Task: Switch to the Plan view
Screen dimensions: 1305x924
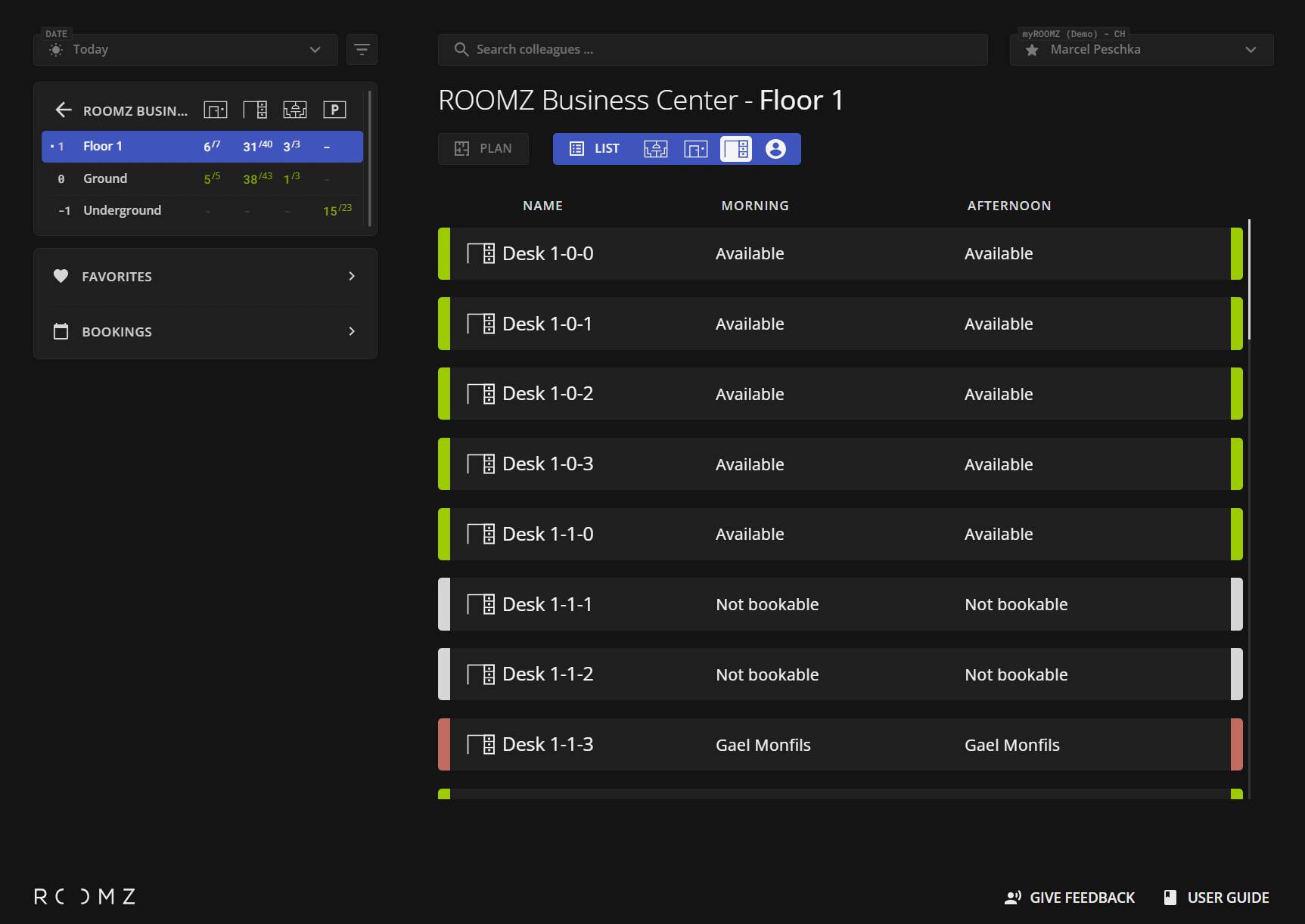Action: (483, 149)
